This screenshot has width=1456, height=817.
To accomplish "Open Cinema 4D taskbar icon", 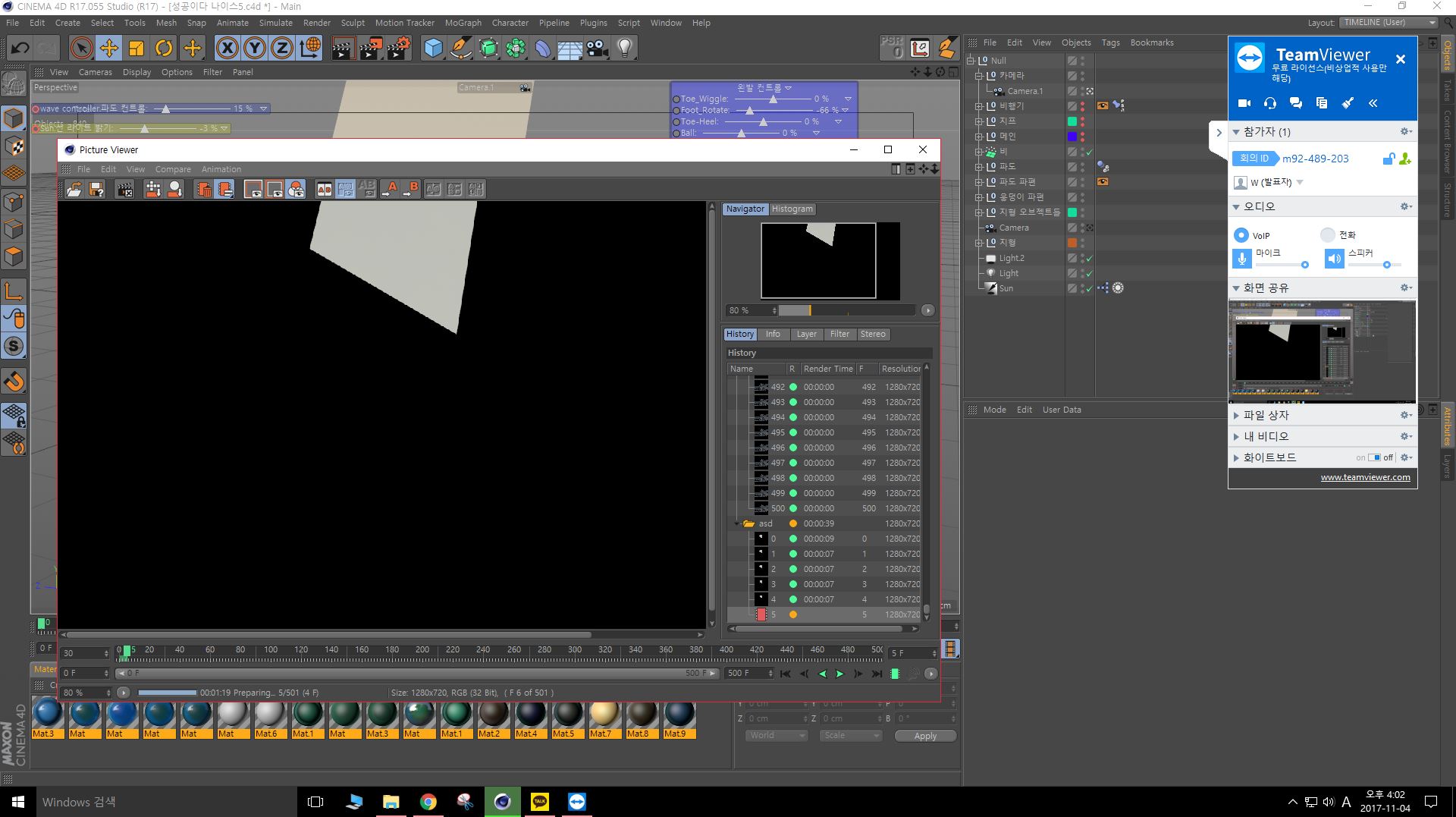I will [503, 802].
